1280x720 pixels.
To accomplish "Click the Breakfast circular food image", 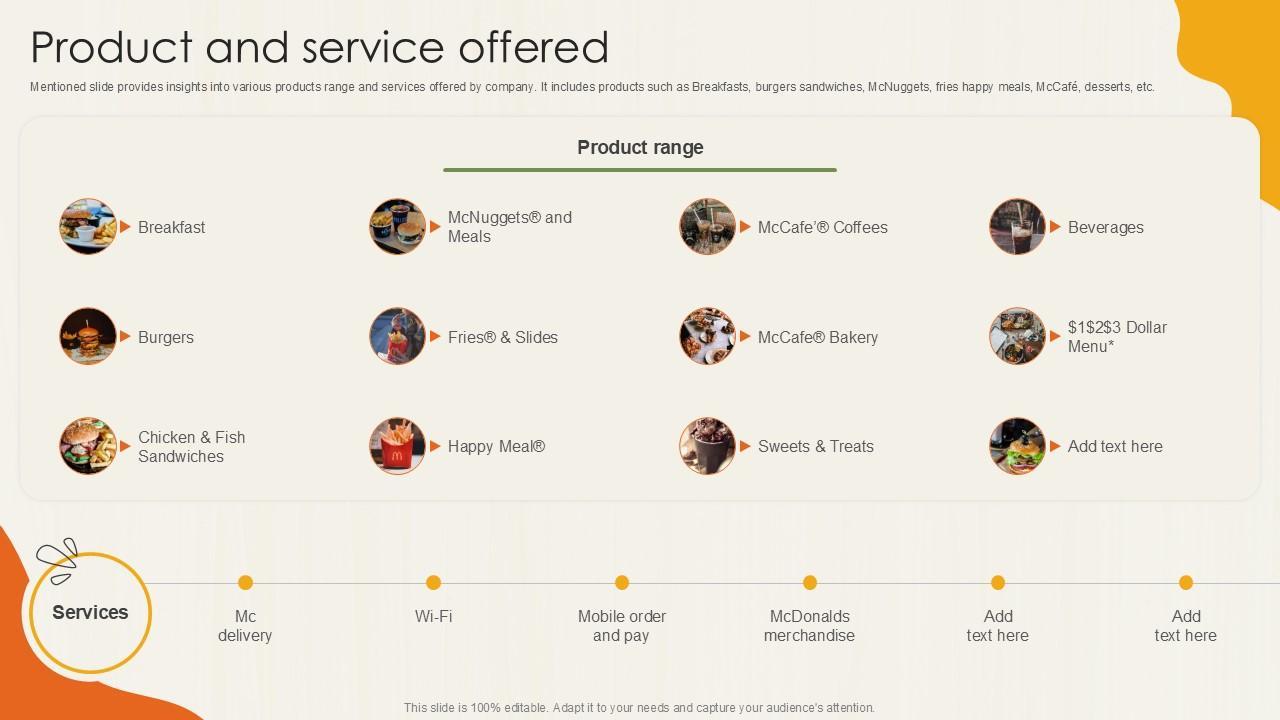I will click(88, 226).
